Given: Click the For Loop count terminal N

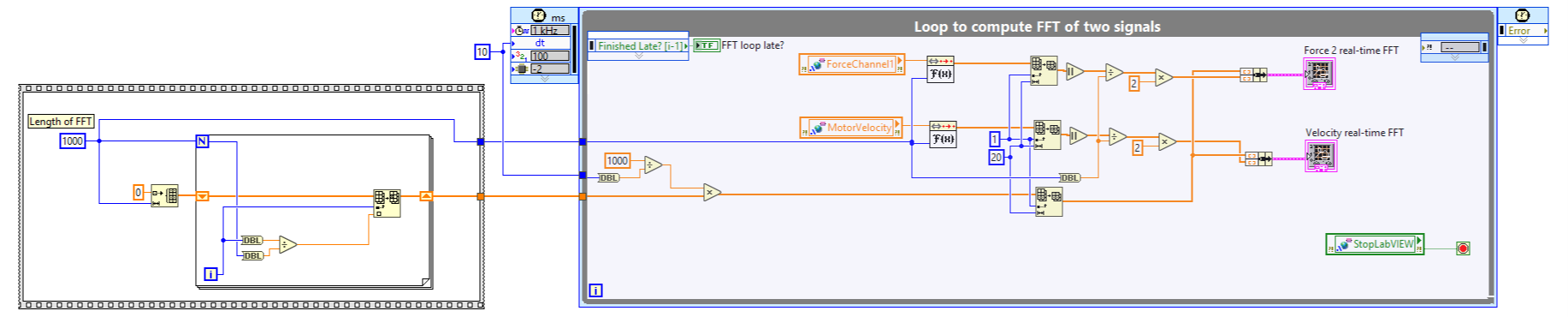Looking at the screenshot, I should pos(203,141).
